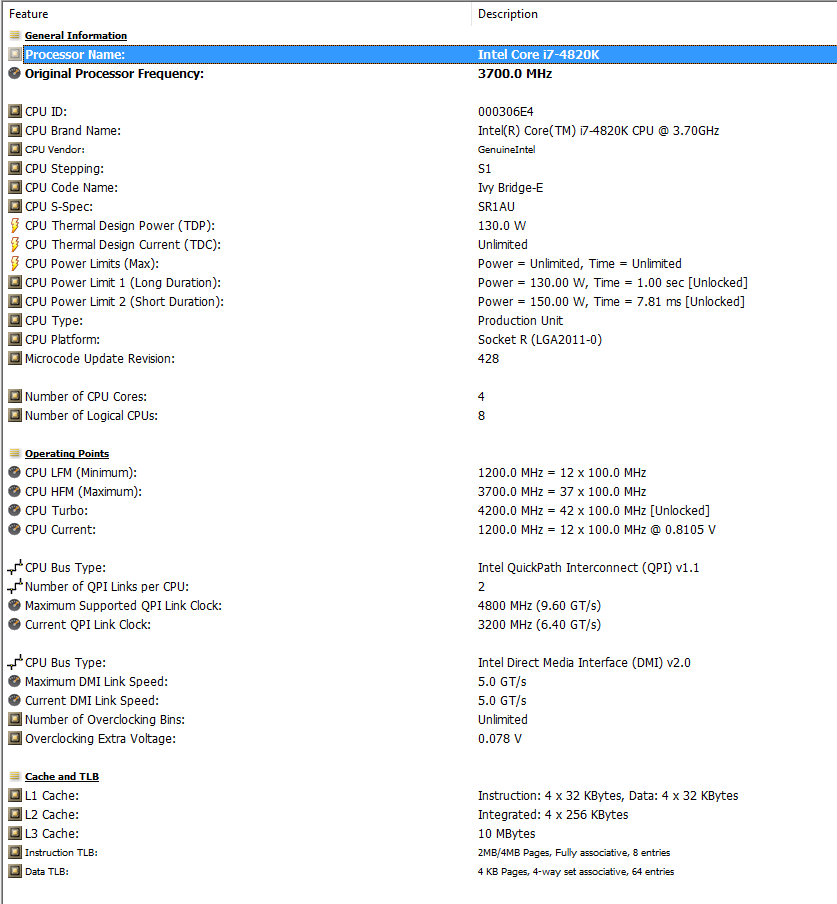The height and width of the screenshot is (904, 837).
Task: Click the chip icon beside L3 Cache
Action: (x=15, y=833)
